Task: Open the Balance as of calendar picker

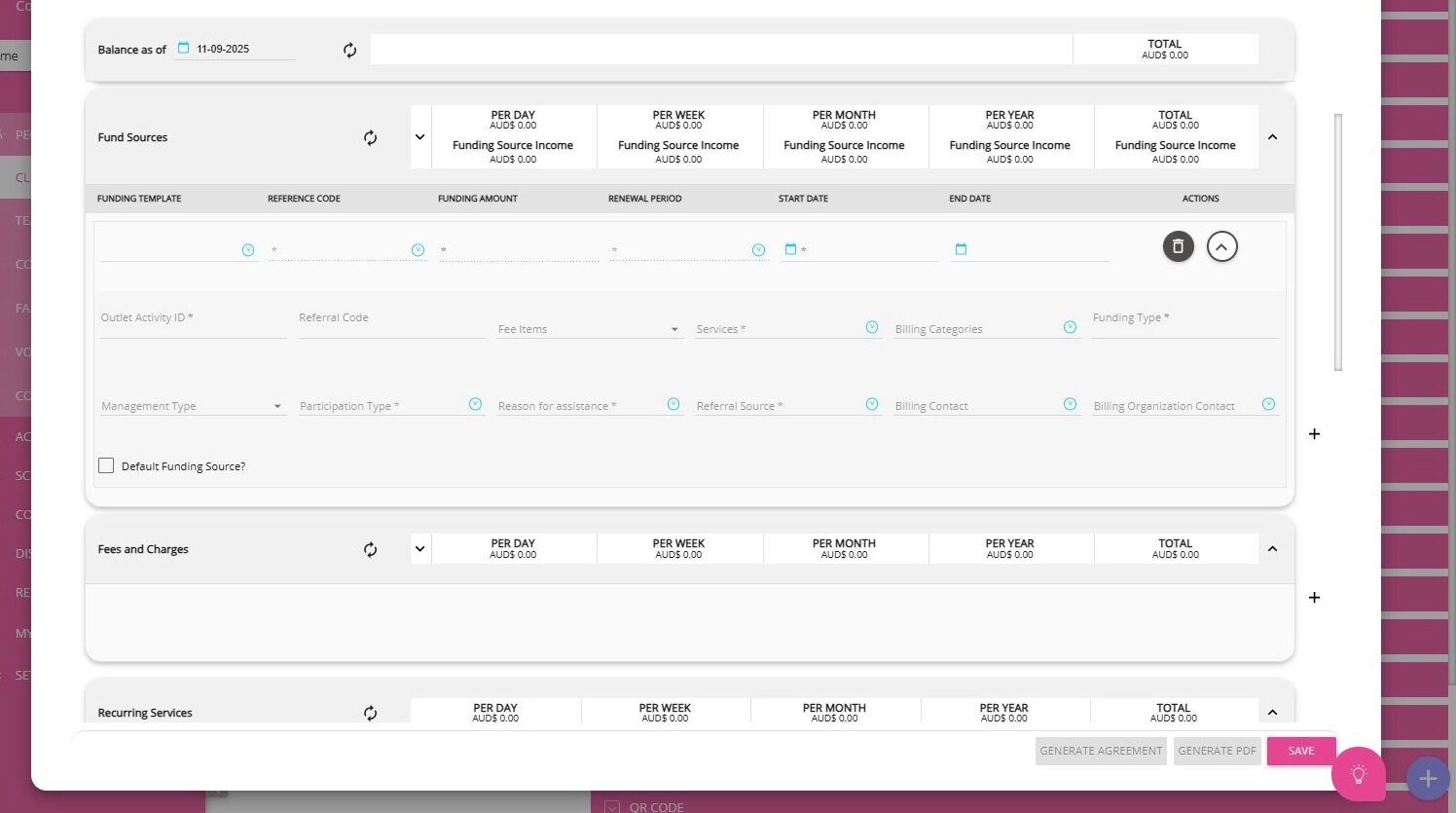Action: (x=183, y=48)
